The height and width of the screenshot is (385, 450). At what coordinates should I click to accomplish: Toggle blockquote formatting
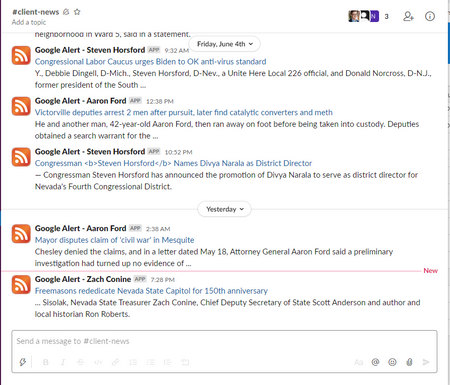coord(168,362)
